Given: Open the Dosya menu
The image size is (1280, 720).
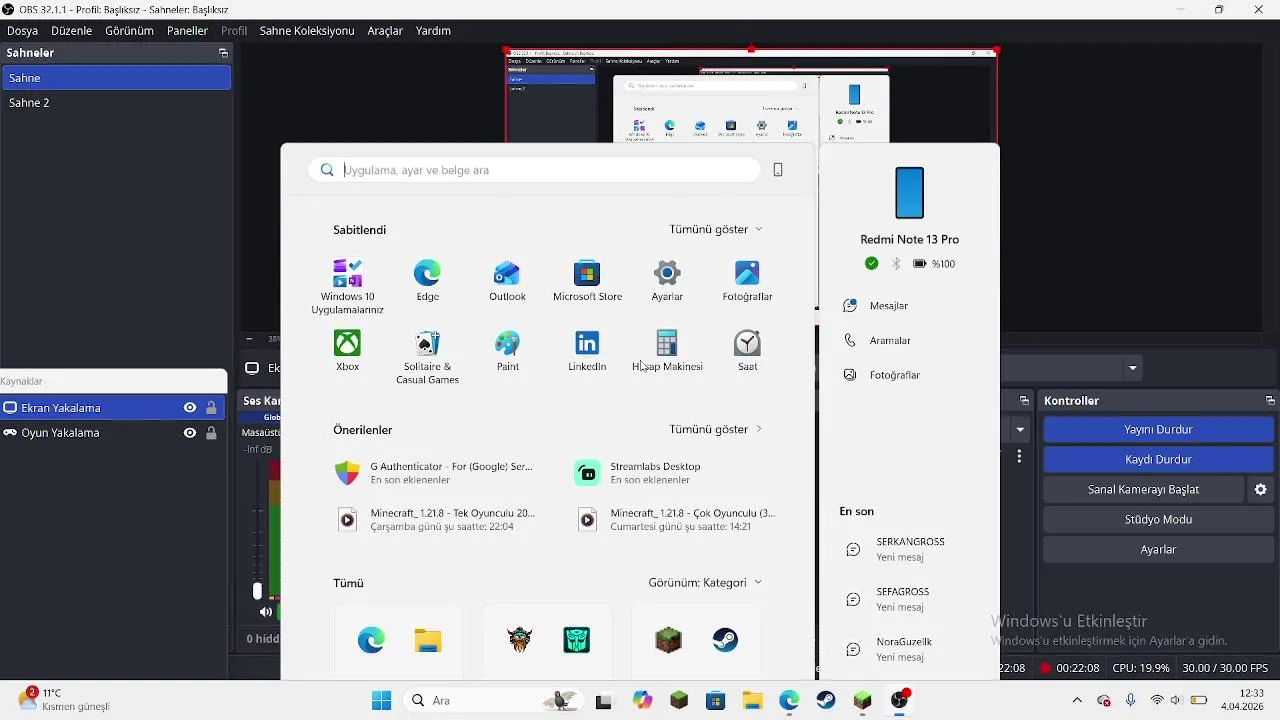Looking at the screenshot, I should pyautogui.click(x=22, y=31).
